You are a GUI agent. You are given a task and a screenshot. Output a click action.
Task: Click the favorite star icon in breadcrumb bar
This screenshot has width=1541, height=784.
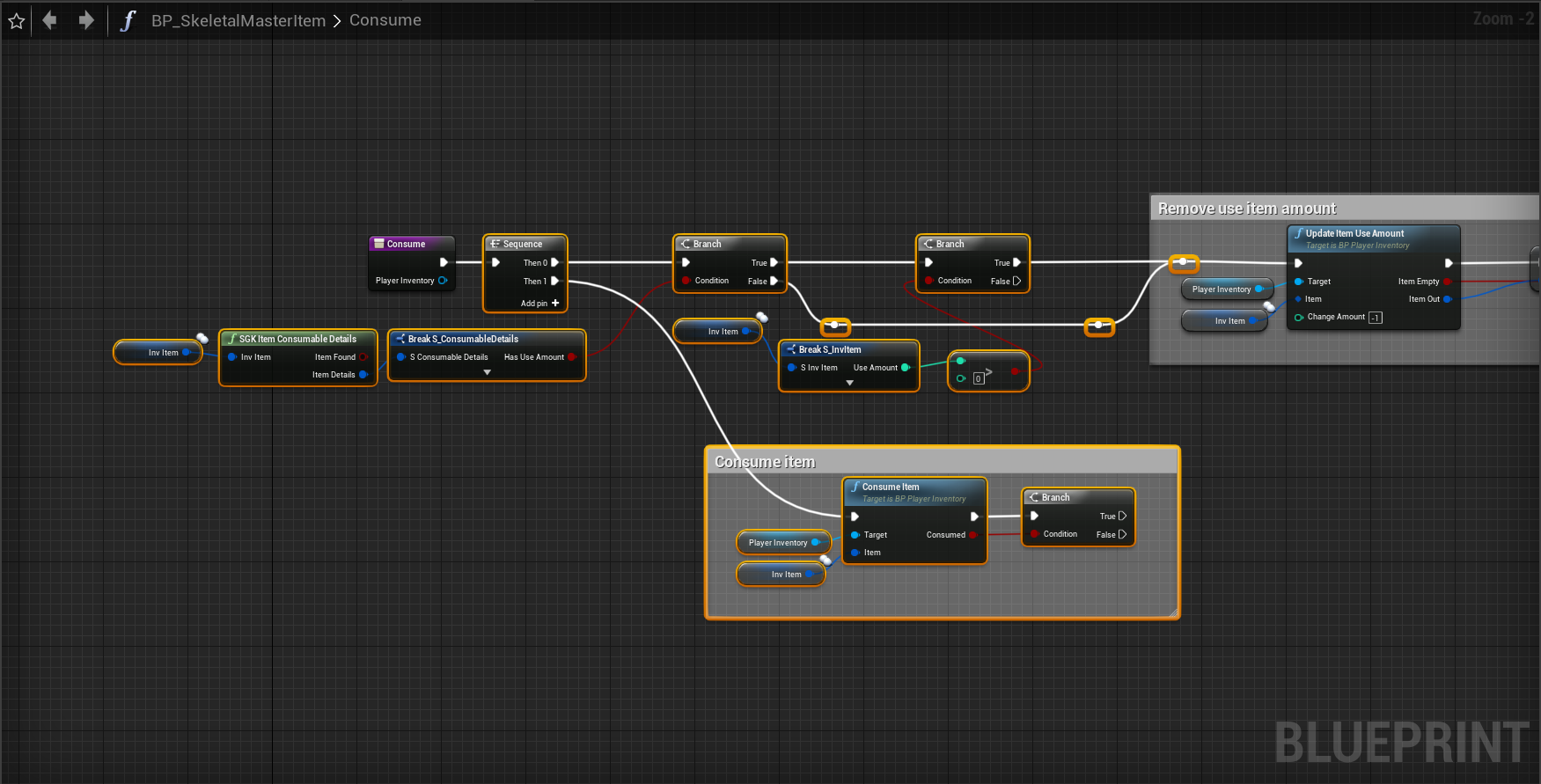(16, 20)
